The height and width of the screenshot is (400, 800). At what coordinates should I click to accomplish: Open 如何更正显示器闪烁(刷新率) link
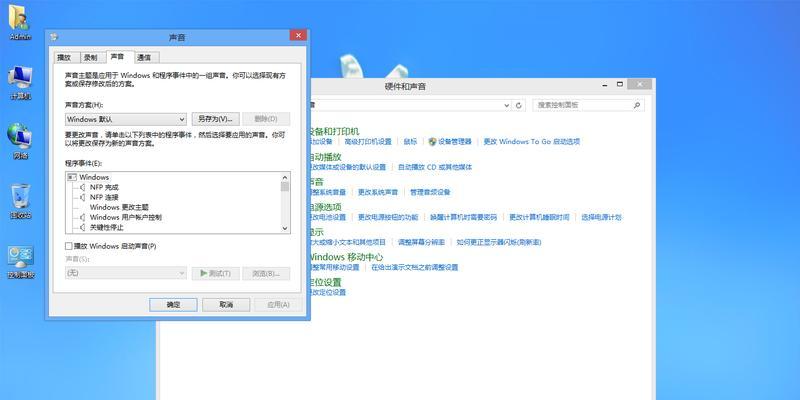pos(499,242)
